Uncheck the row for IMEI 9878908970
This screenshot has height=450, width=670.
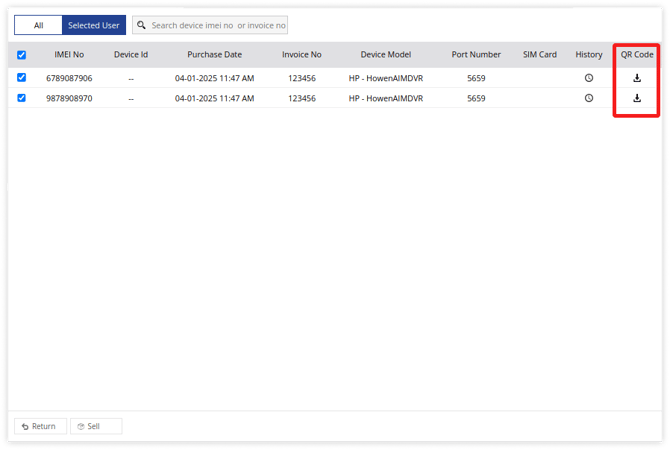(x=22, y=98)
